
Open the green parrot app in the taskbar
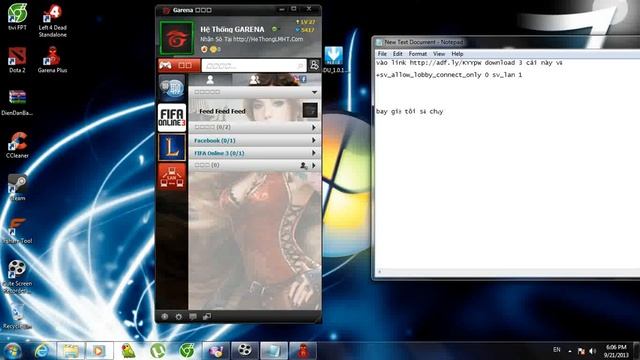[128, 351]
